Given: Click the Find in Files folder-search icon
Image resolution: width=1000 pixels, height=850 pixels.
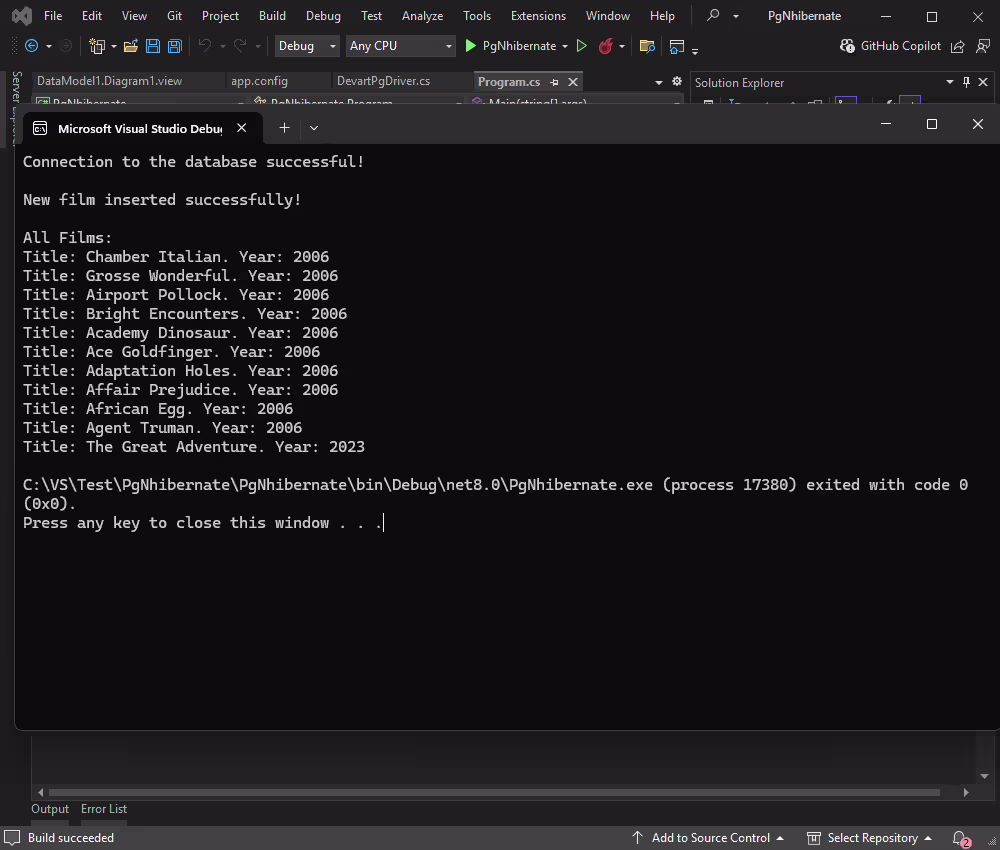Looking at the screenshot, I should click(x=647, y=46).
